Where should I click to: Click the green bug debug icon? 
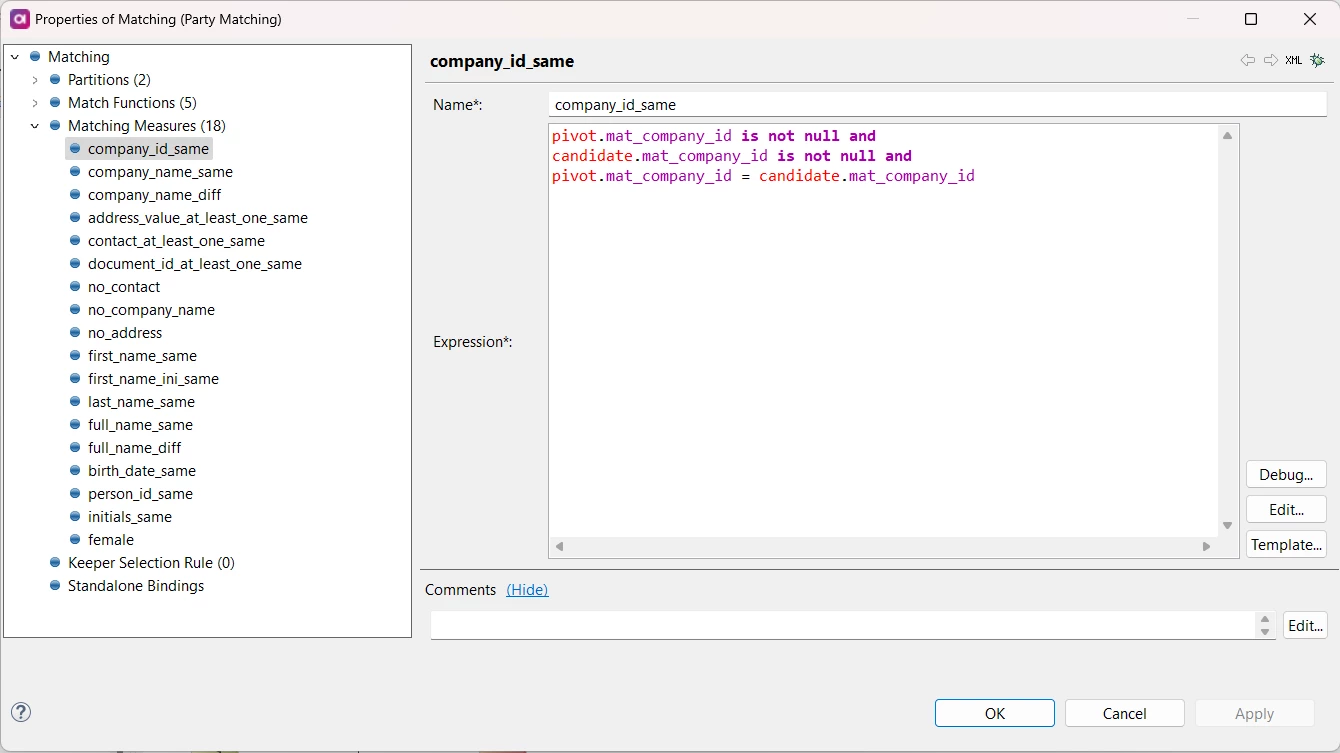[x=1317, y=60]
